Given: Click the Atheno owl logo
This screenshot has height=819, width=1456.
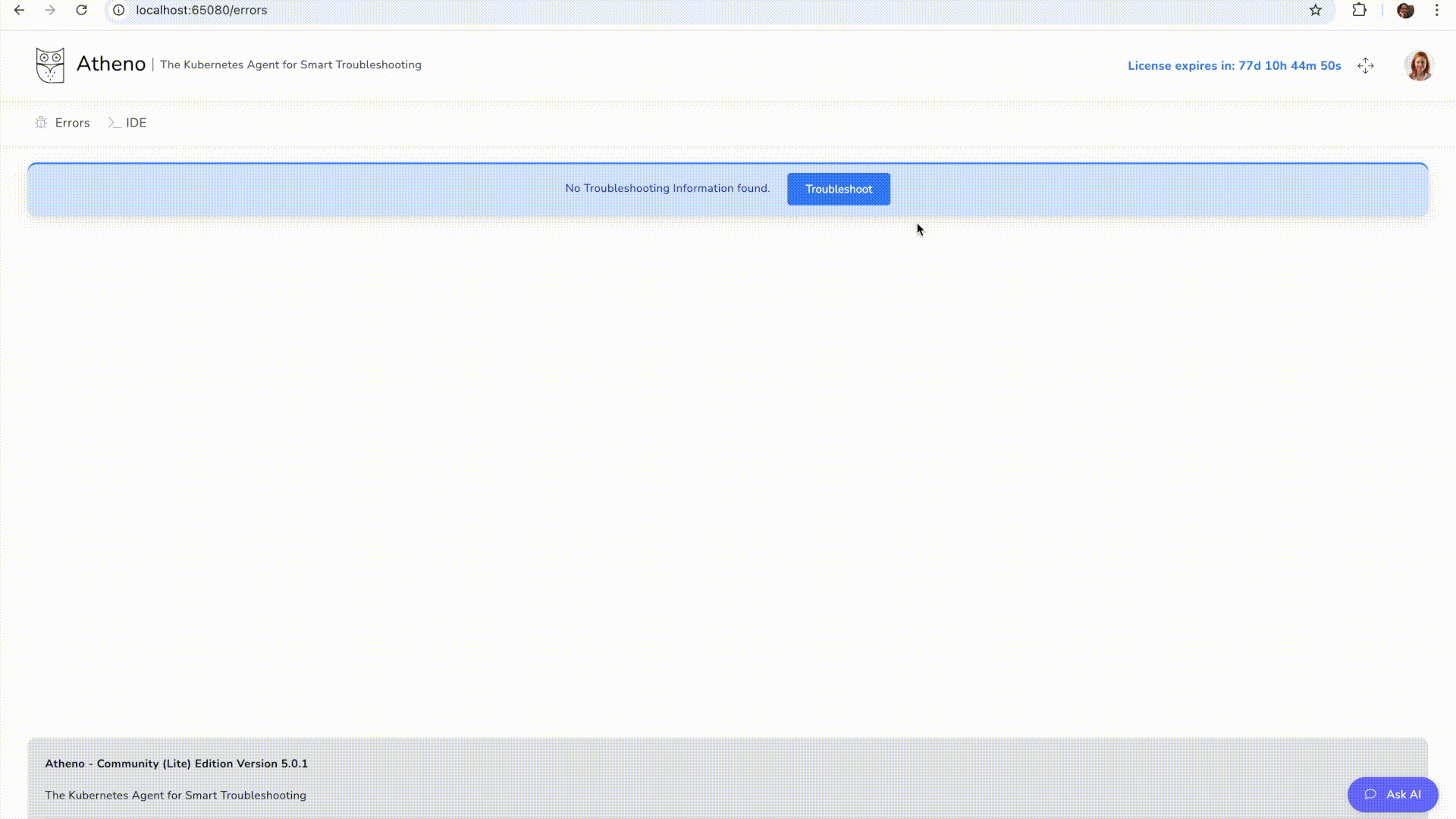Looking at the screenshot, I should point(50,65).
